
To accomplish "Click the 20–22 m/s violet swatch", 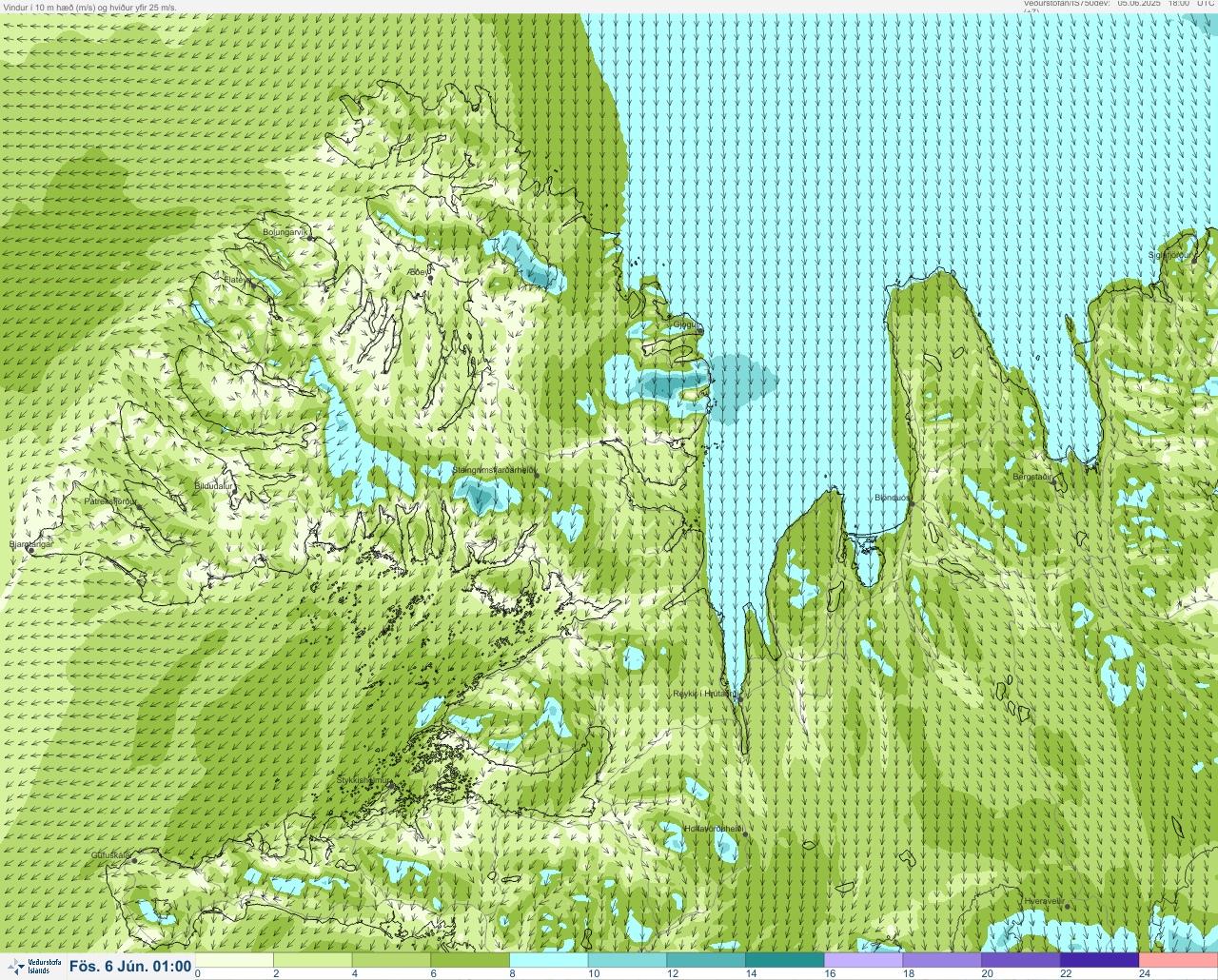I will (x=1020, y=960).
